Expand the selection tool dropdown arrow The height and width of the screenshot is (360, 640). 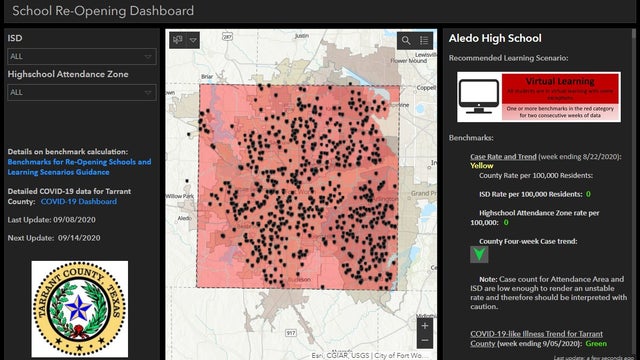193,40
